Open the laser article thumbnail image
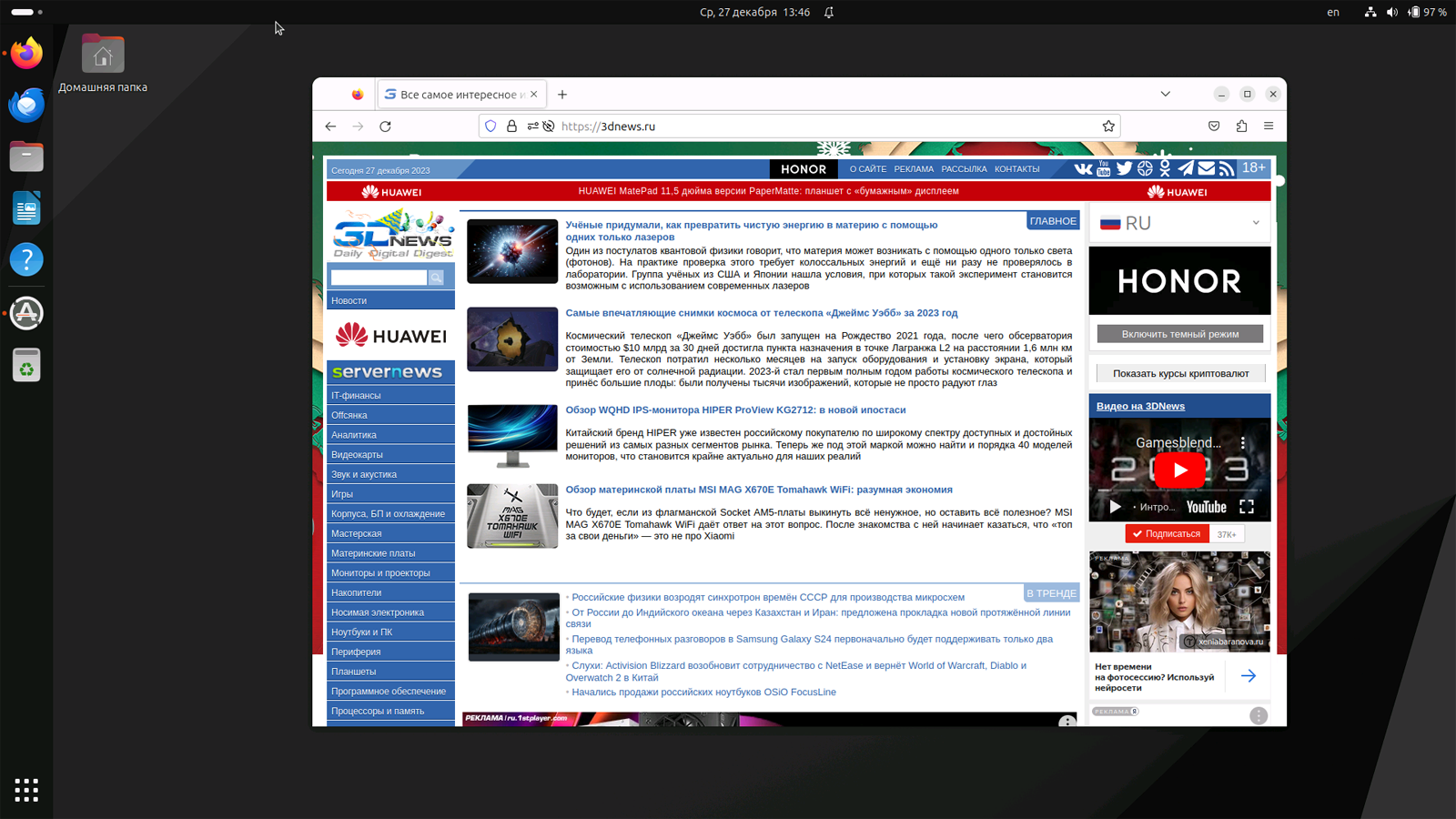 tap(512, 251)
